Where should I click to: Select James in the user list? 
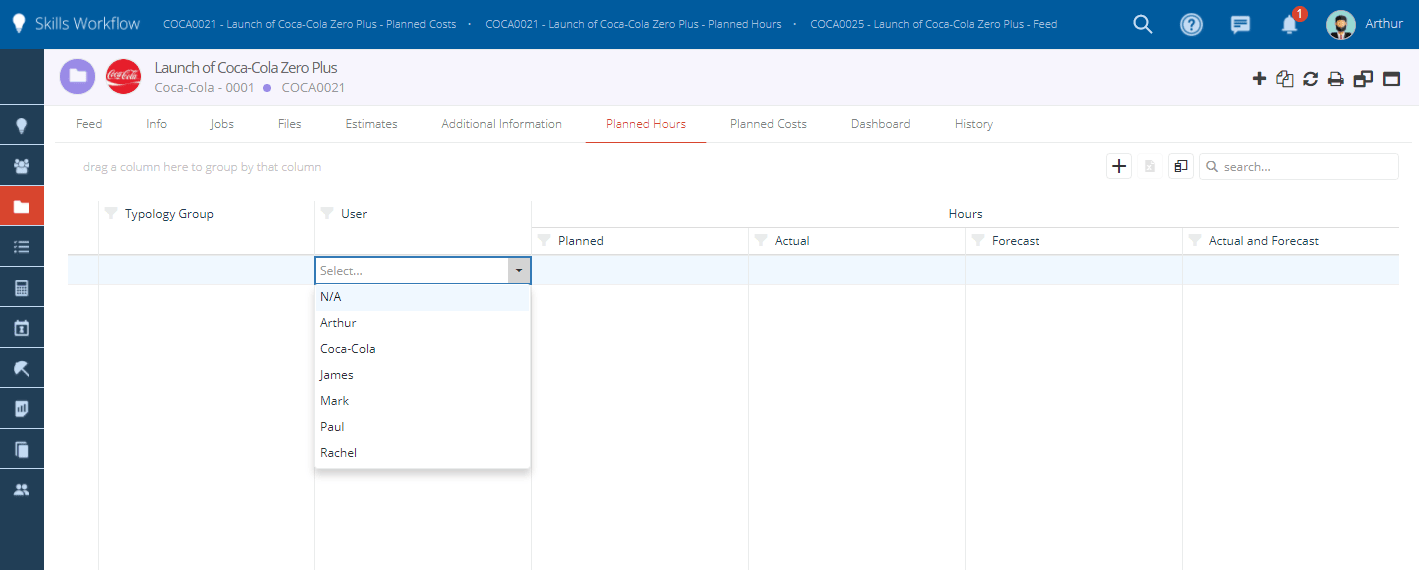click(x=336, y=375)
